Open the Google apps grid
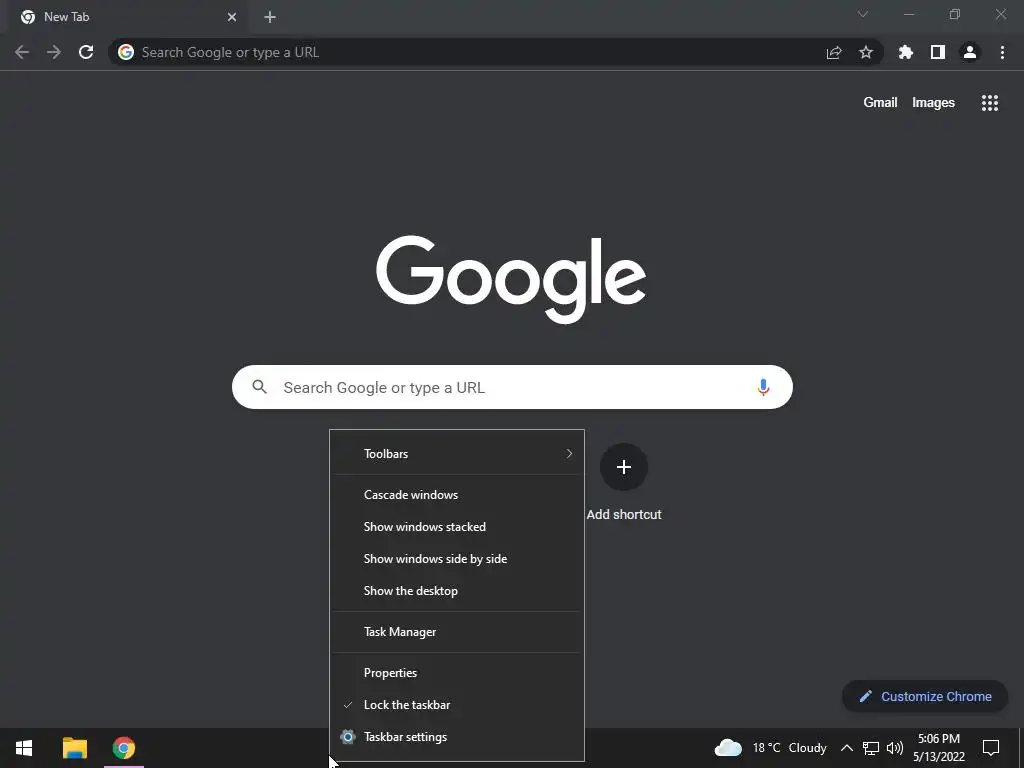The image size is (1024, 768). 990,103
